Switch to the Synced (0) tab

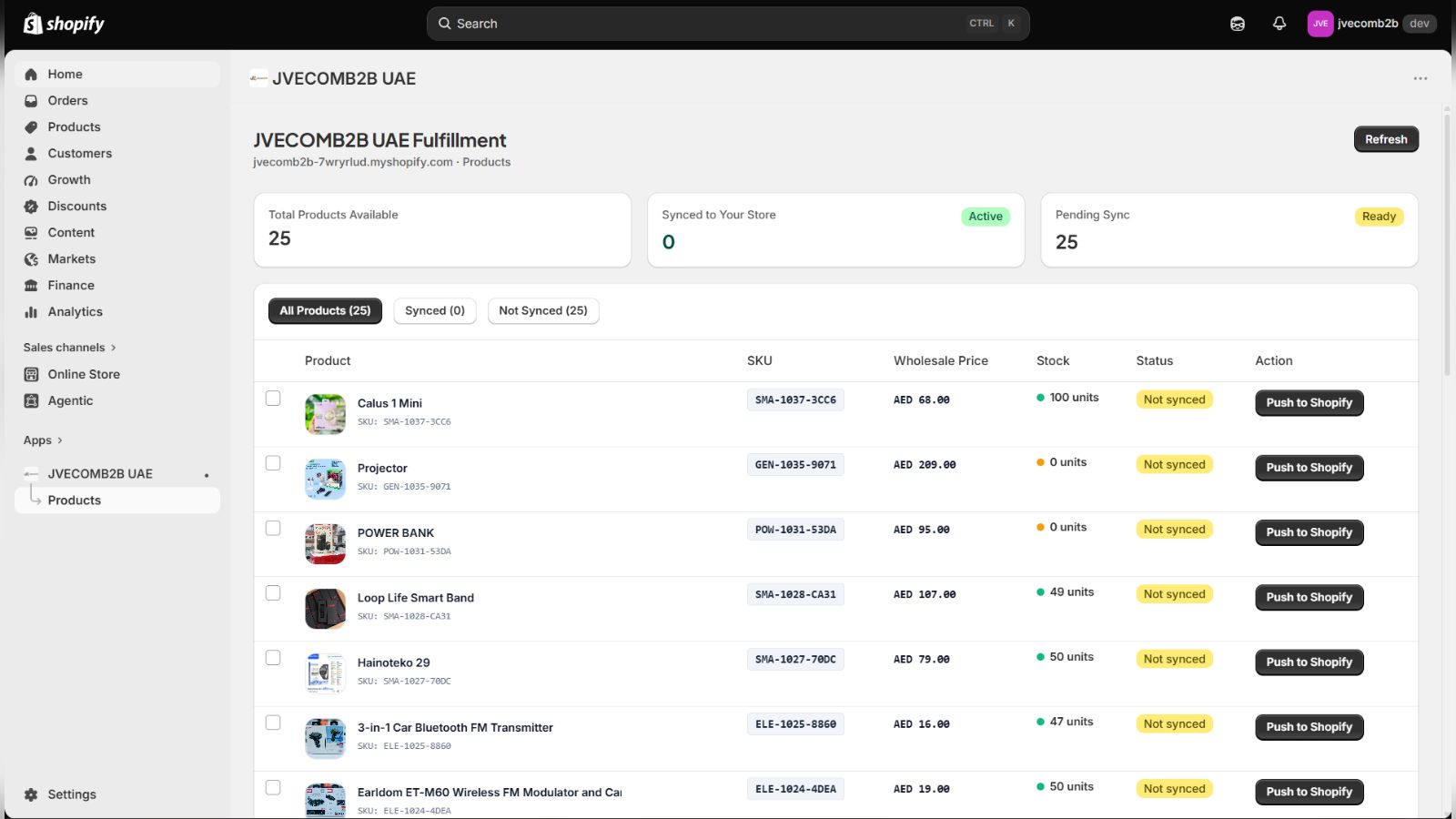(435, 310)
